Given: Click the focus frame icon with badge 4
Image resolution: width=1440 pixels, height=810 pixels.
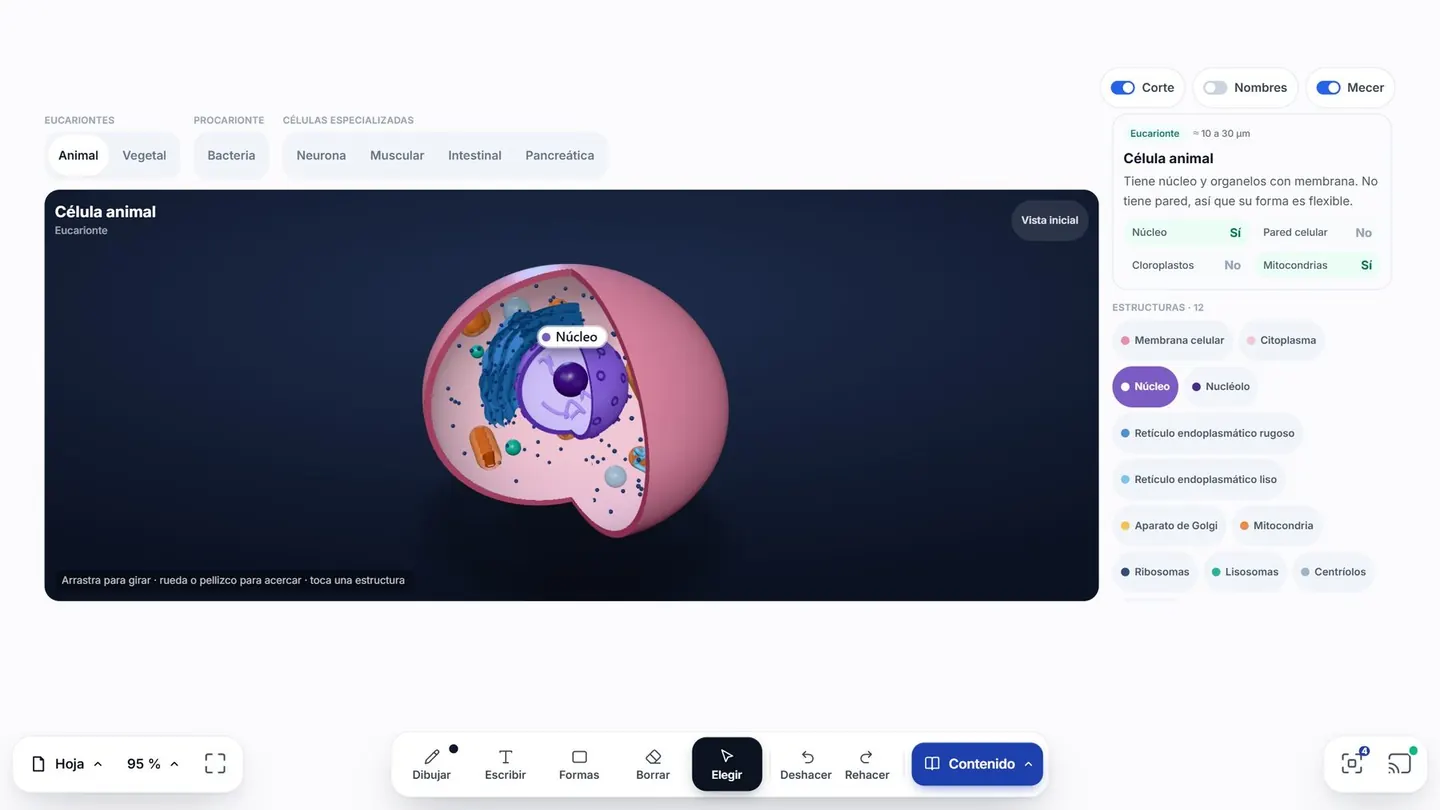Looking at the screenshot, I should click(x=1352, y=764).
